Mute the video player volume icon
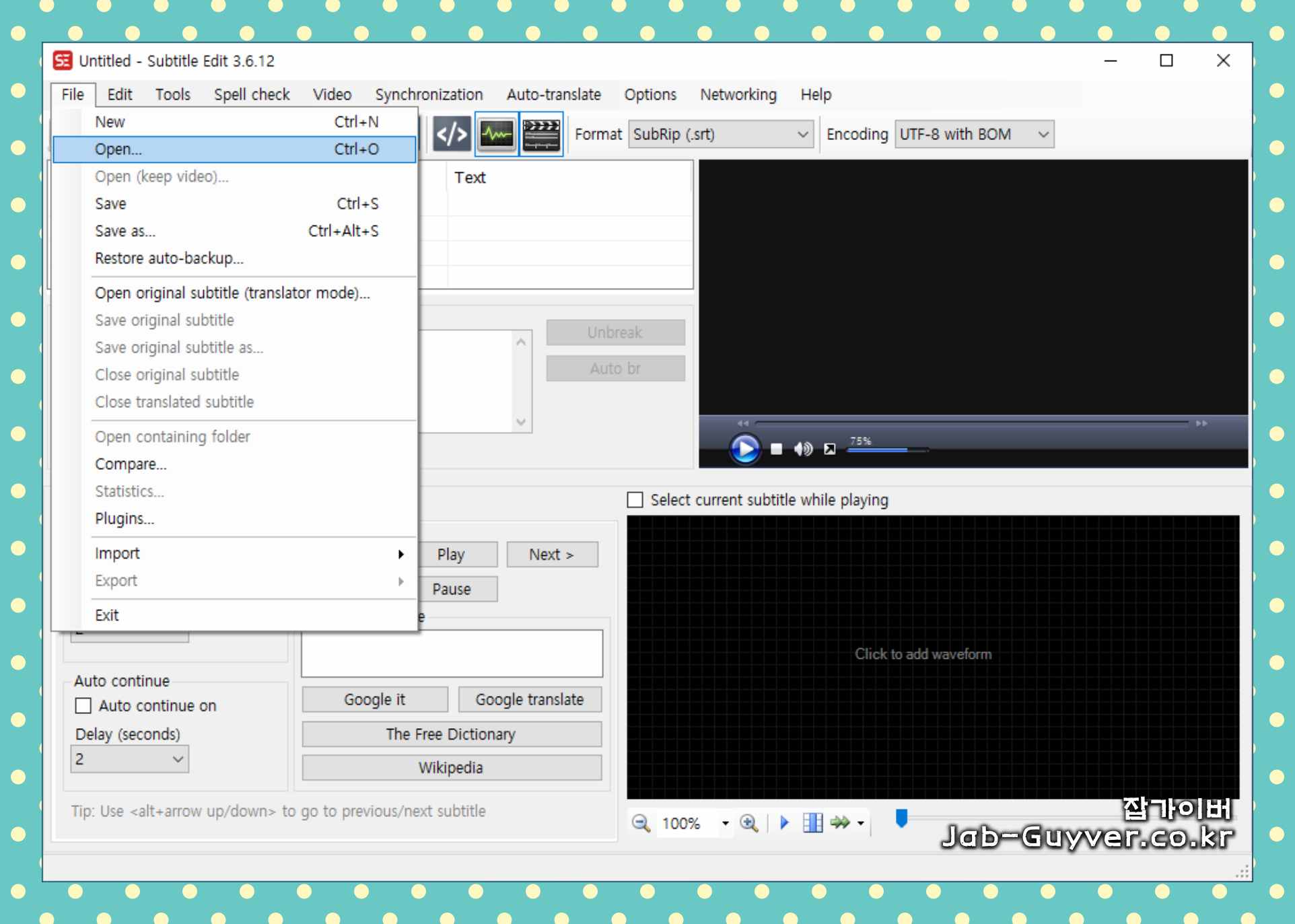Screen dimensions: 1295x924 [x=803, y=449]
